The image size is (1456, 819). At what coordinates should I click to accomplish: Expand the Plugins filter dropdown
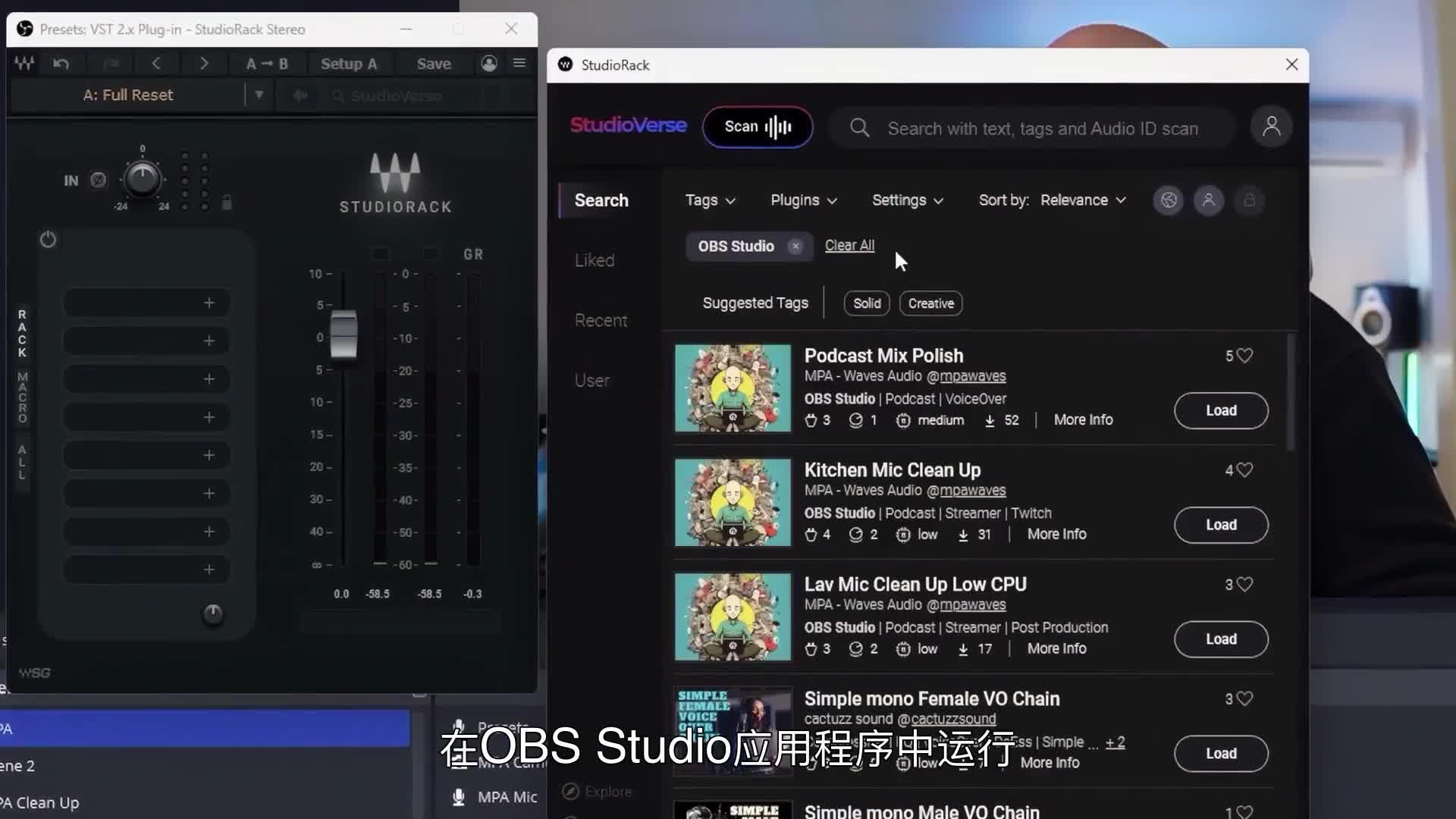tap(802, 199)
